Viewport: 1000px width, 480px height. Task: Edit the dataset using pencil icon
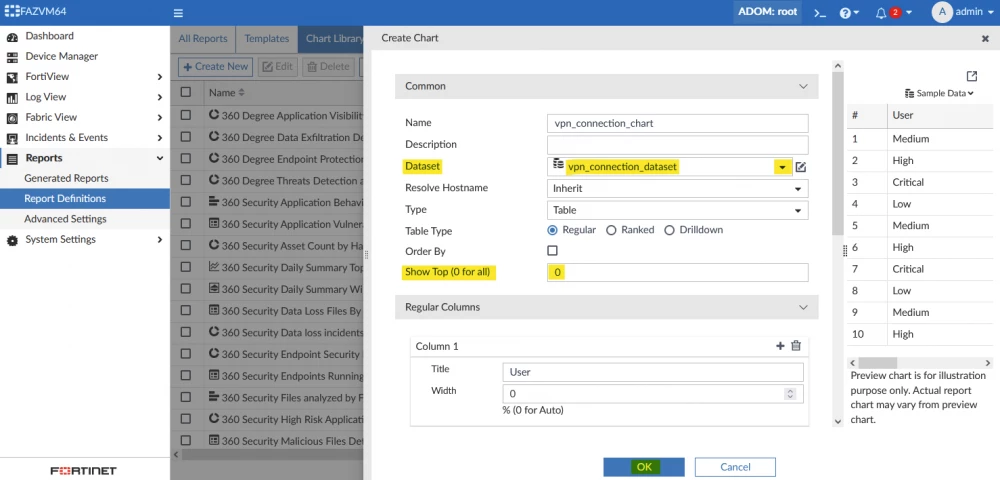801,167
